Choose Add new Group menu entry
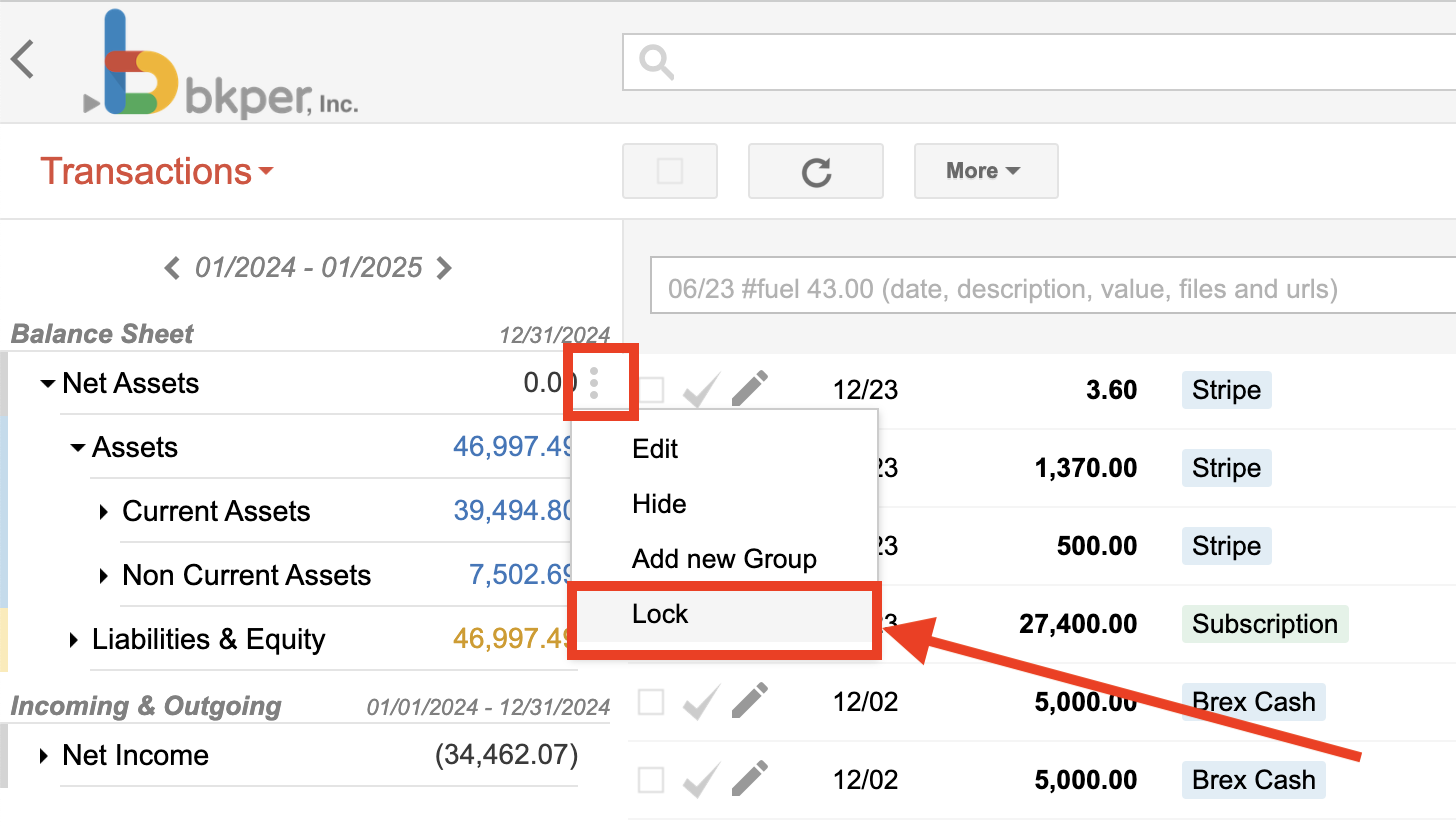1456x826 pixels. point(724,559)
